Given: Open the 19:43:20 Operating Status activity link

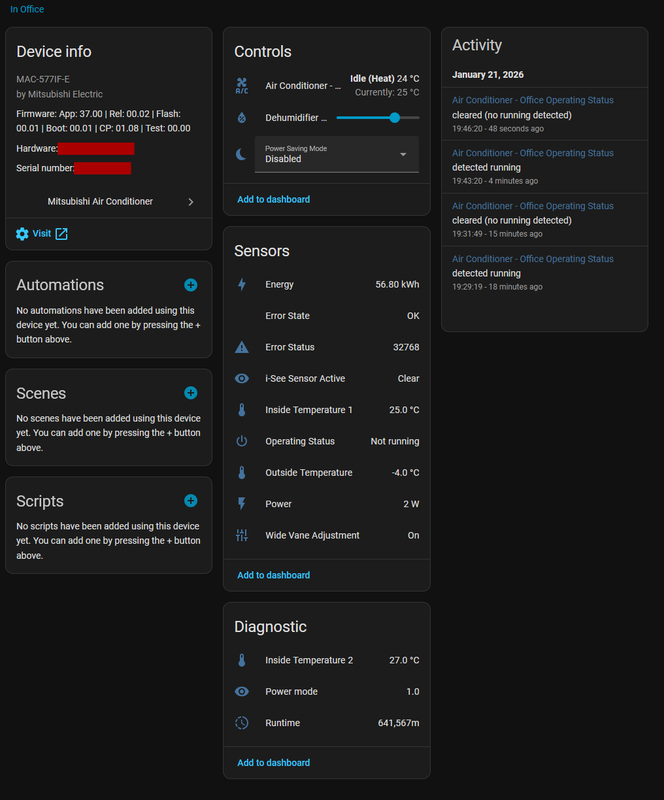Looking at the screenshot, I should [x=532, y=153].
